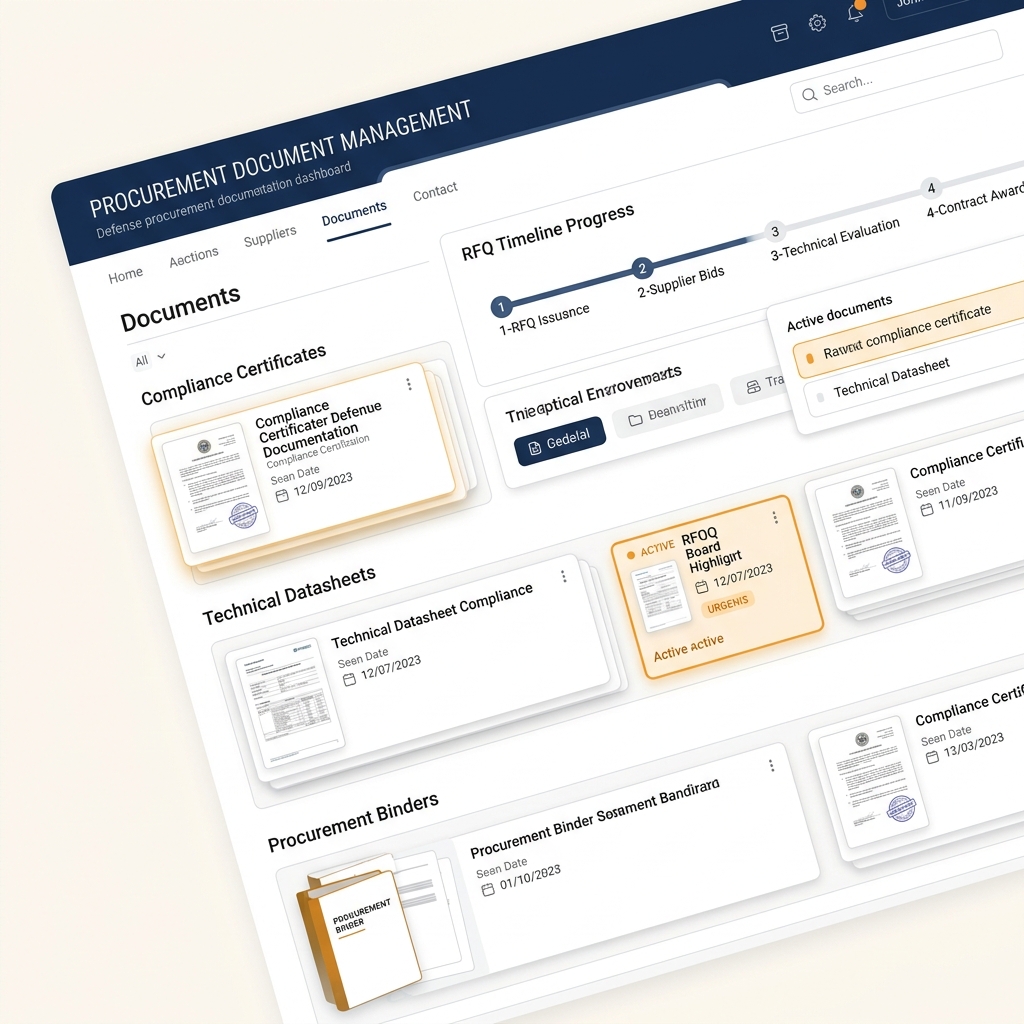
Task: Click the partially visible Tra button
Action: (761, 383)
